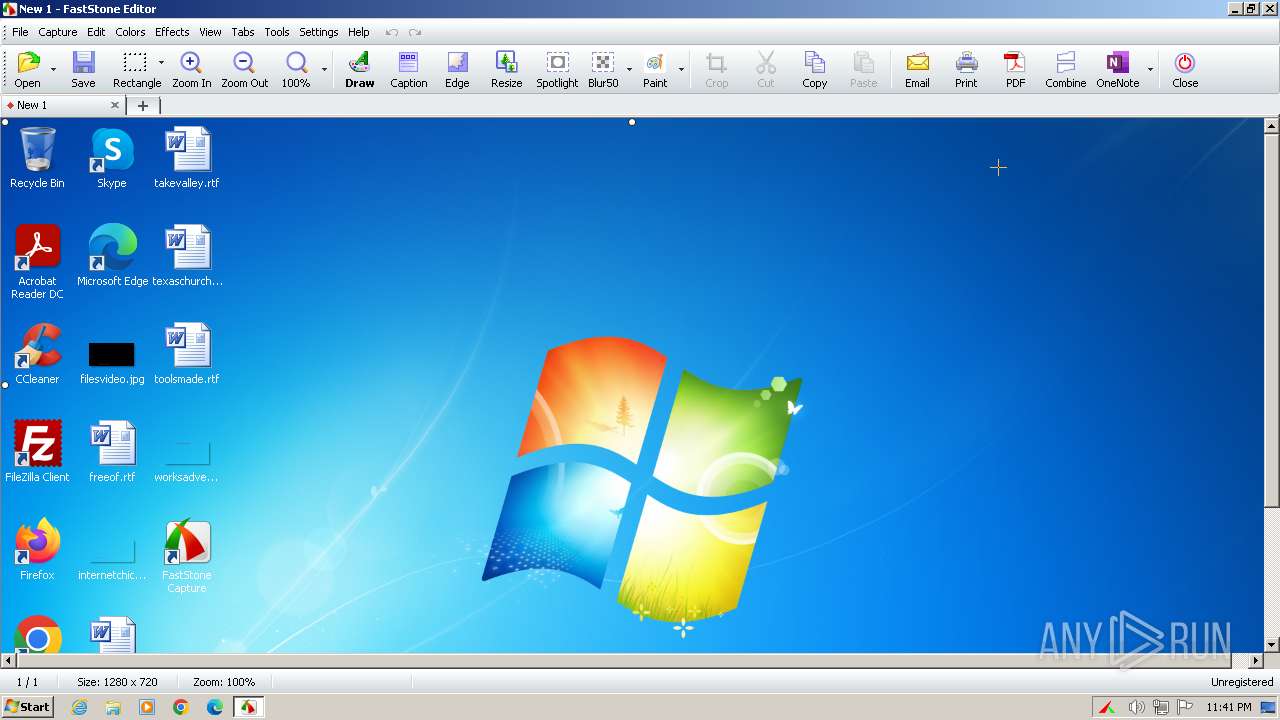Add a new tab with plus button
The image size is (1280, 720).
(143, 105)
